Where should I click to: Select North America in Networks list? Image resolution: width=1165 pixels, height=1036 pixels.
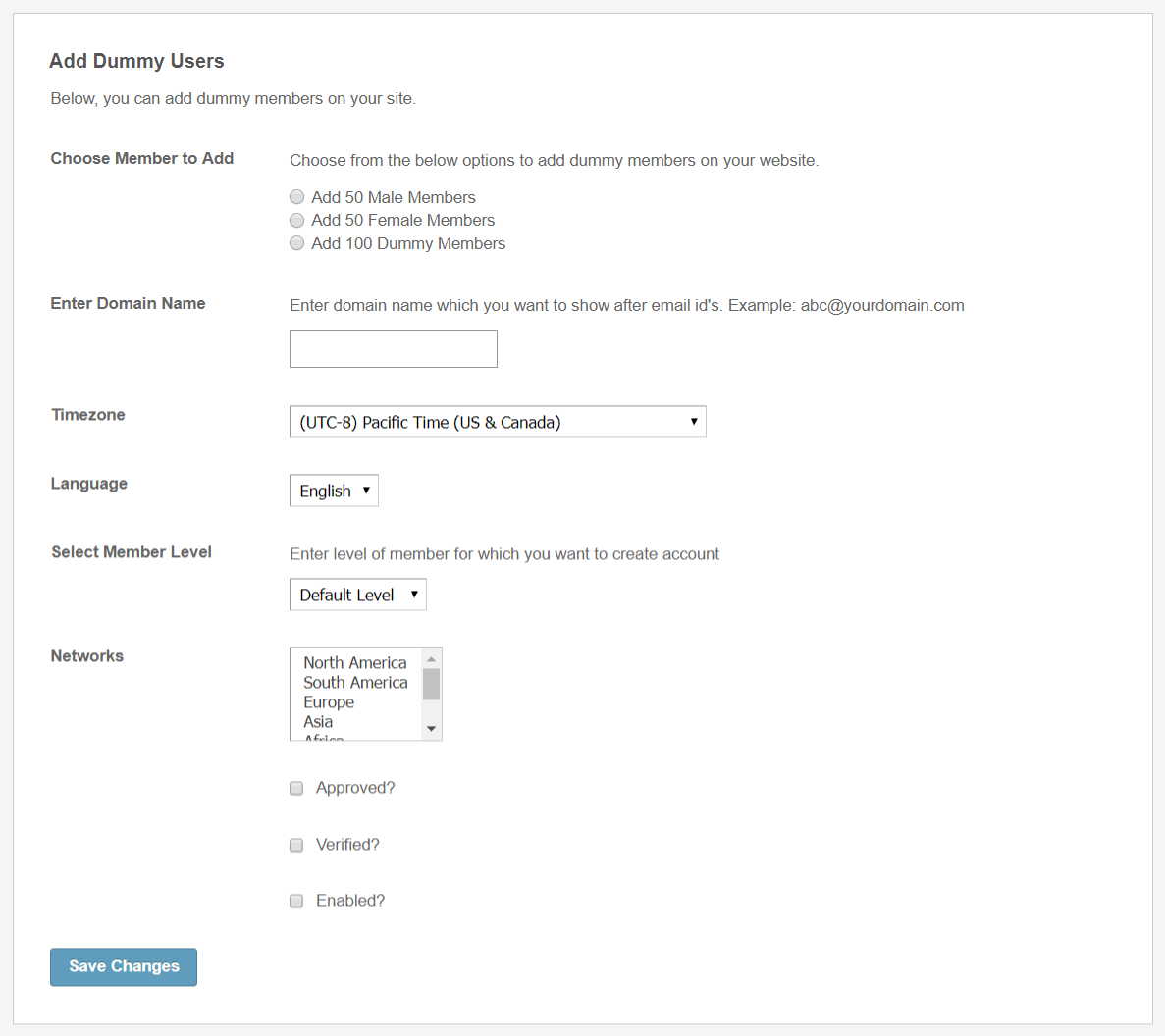(x=354, y=663)
